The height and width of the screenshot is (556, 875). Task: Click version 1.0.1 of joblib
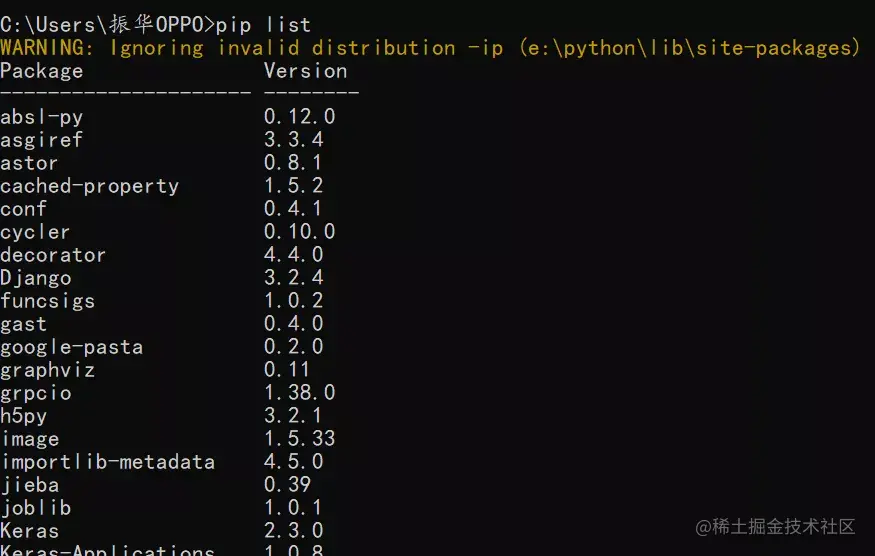point(294,507)
